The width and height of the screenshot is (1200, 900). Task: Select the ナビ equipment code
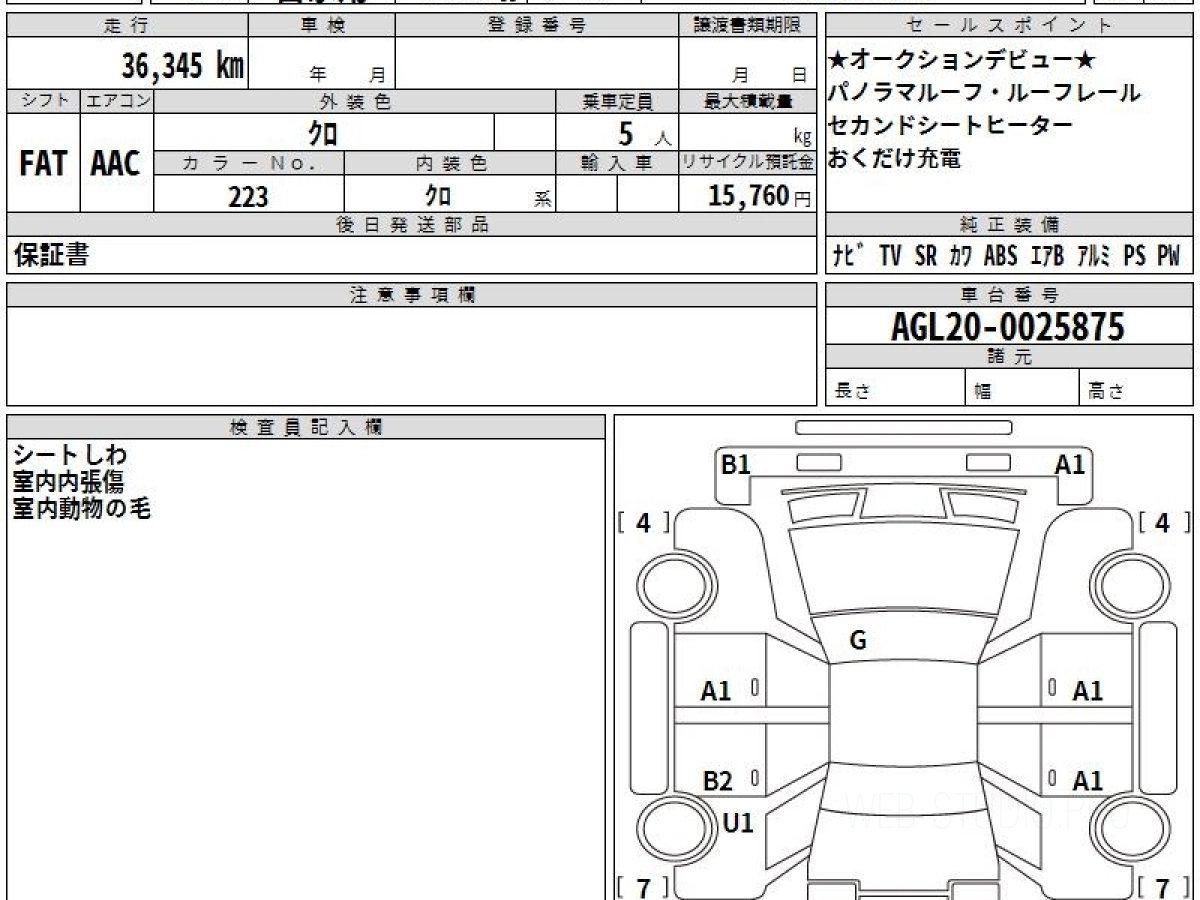click(849, 256)
